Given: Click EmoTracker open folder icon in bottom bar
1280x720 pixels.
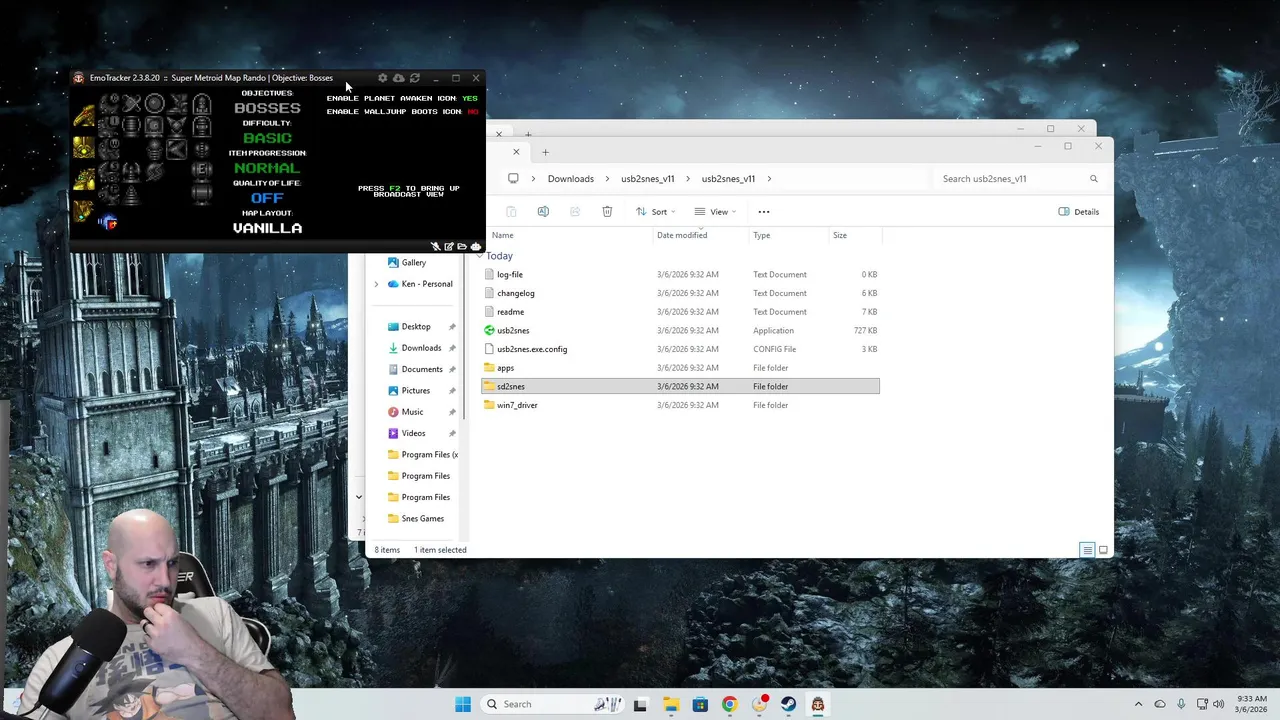Looking at the screenshot, I should [462, 246].
